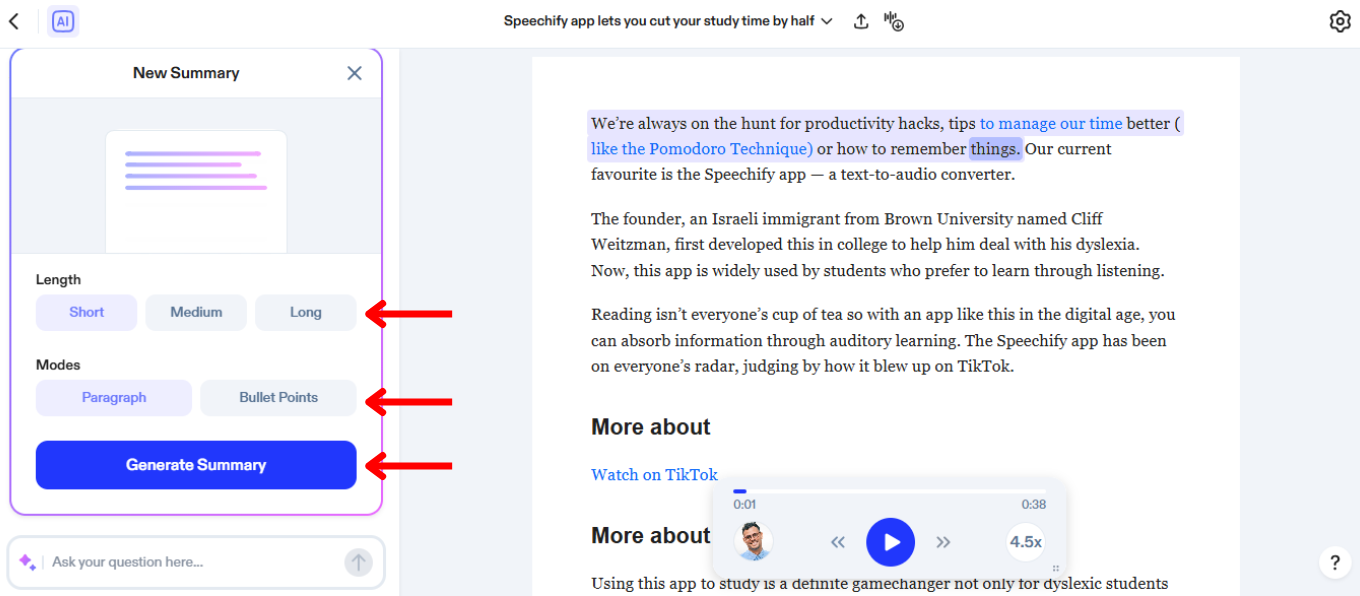This screenshot has height=596, width=1360.
Task: Choose Paragraph summary mode
Action: click(x=114, y=397)
